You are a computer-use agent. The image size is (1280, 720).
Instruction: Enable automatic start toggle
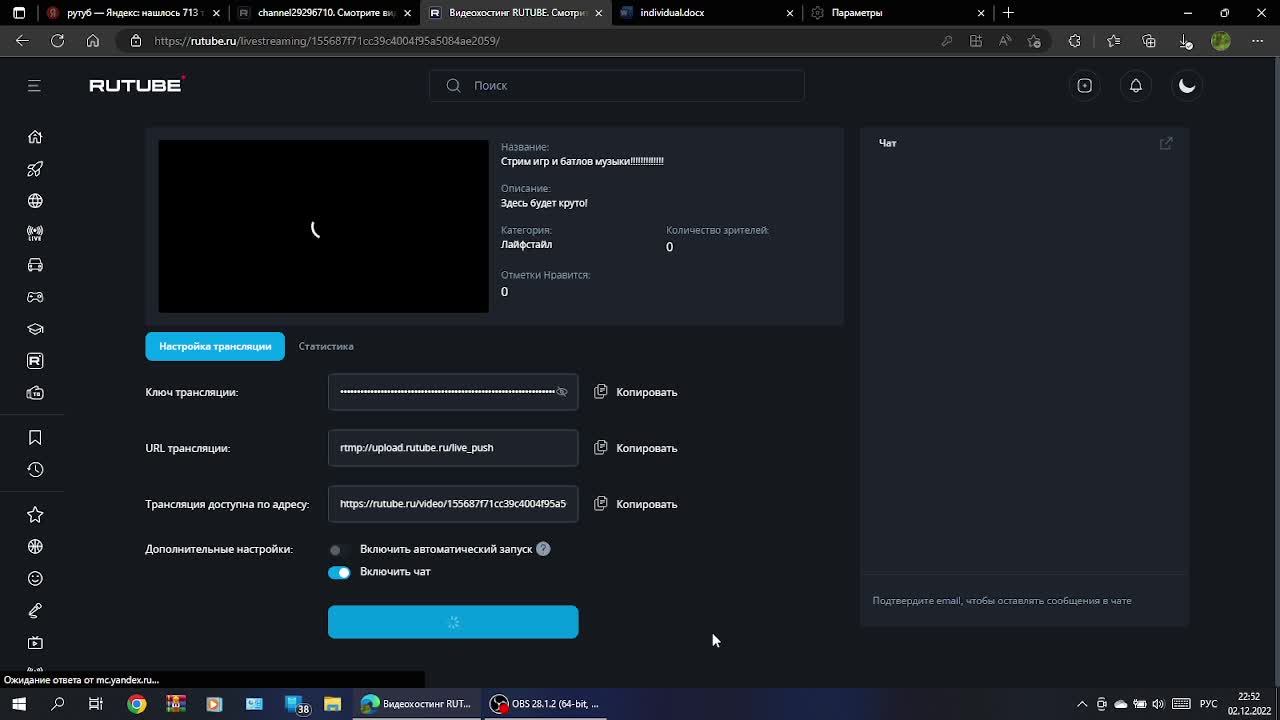point(339,550)
